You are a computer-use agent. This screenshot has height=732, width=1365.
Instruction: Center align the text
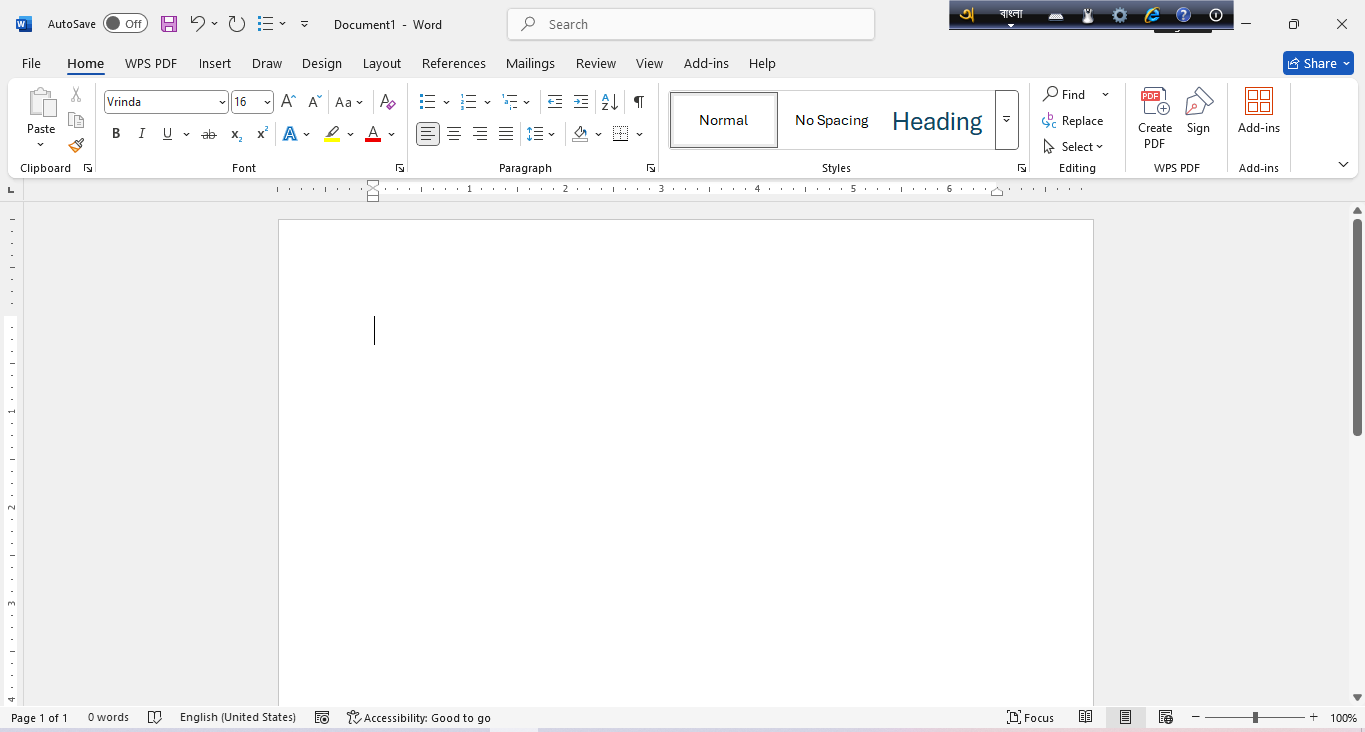(454, 134)
